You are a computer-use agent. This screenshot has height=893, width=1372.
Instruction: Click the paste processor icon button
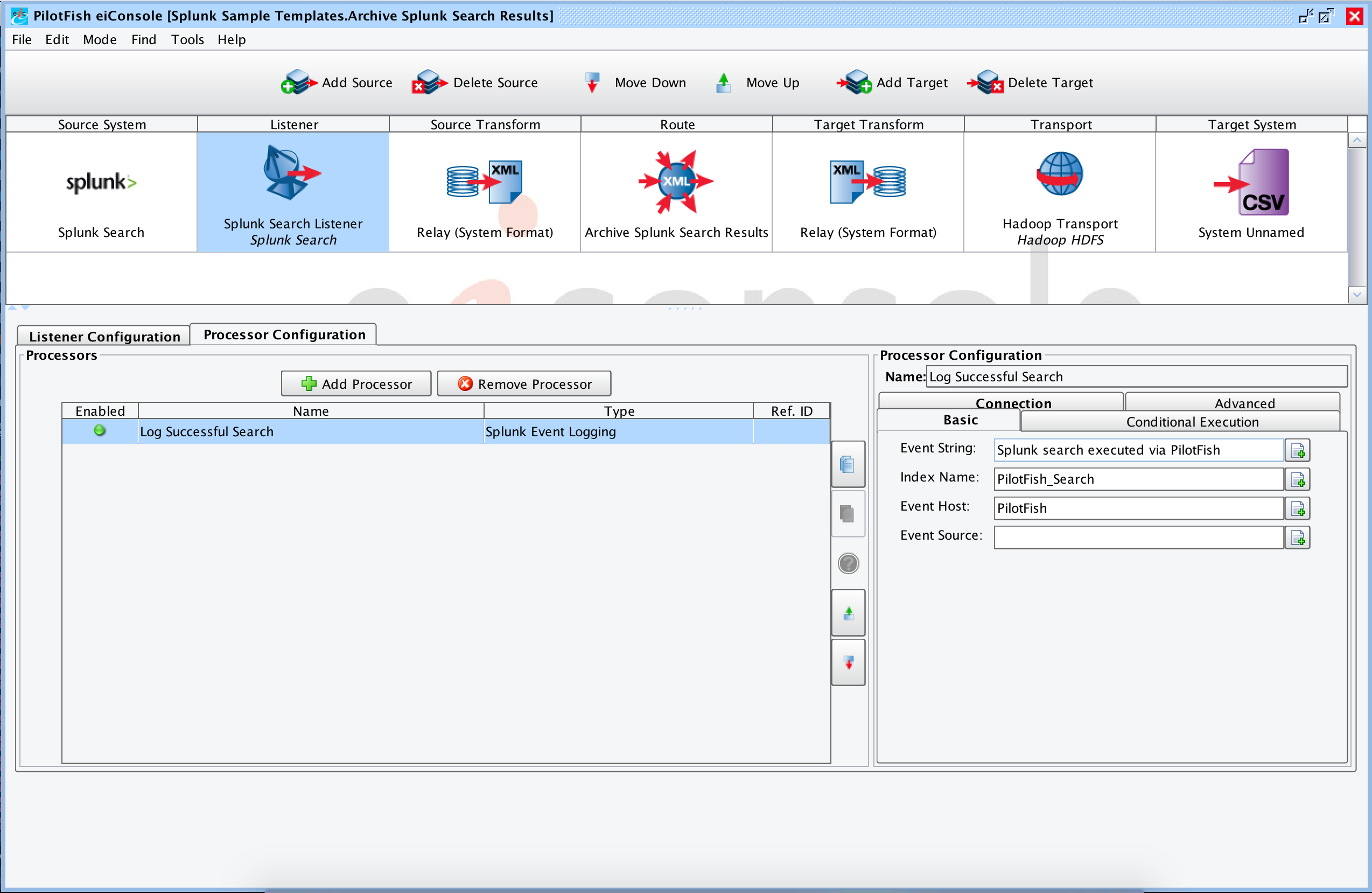pyautogui.click(x=848, y=514)
